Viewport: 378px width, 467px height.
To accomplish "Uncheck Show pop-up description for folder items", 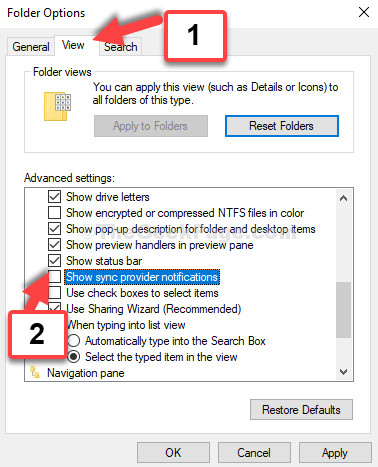I will [54, 229].
